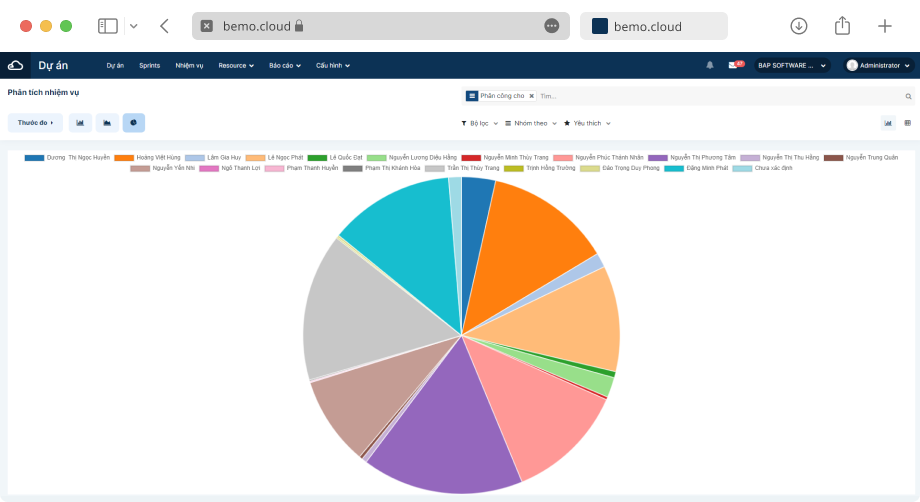The height and width of the screenshot is (502, 920).
Task: Switch to the bemo.cloud browser tab
Action: (x=654, y=26)
